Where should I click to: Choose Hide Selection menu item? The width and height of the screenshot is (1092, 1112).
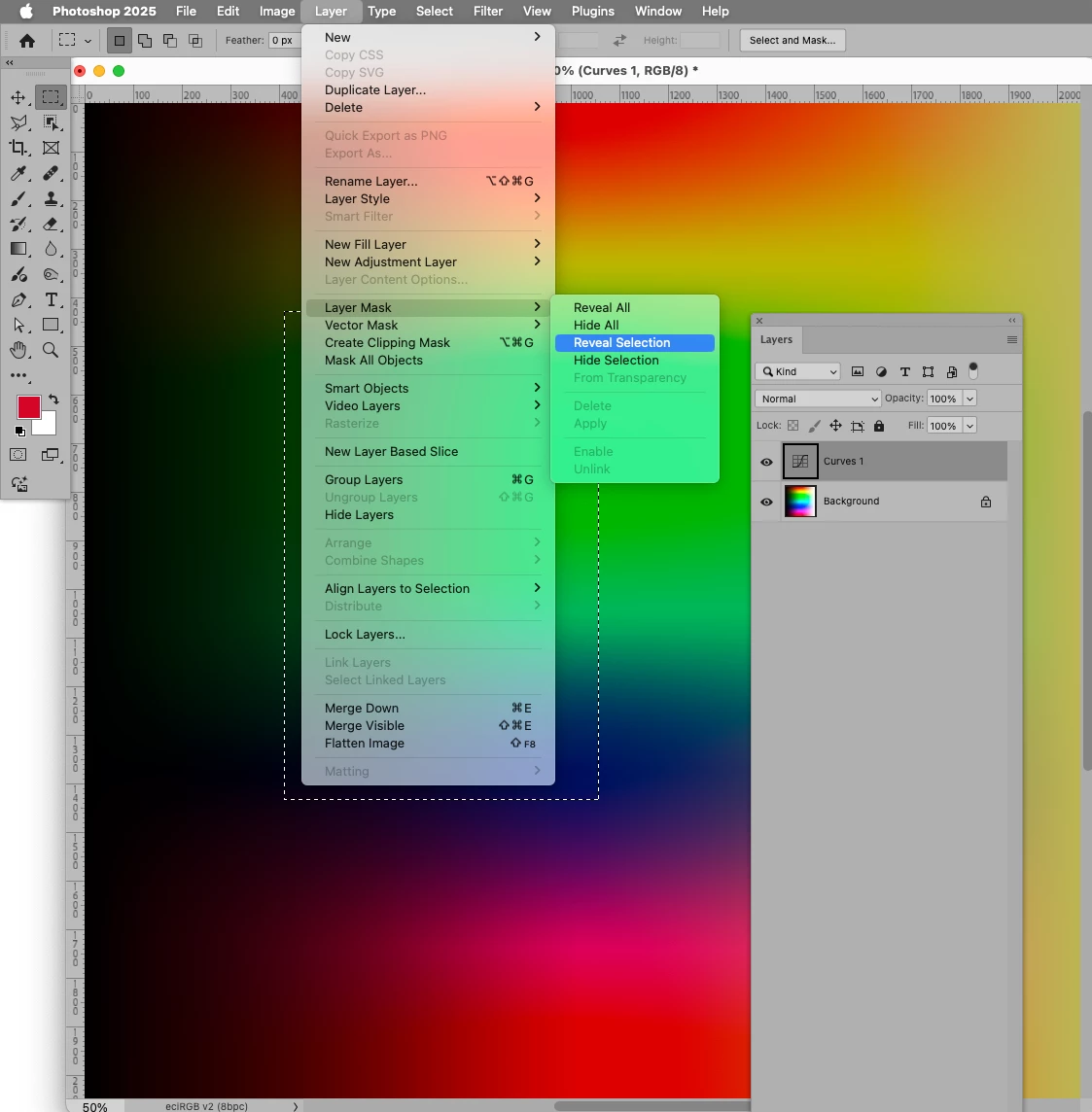click(634, 361)
